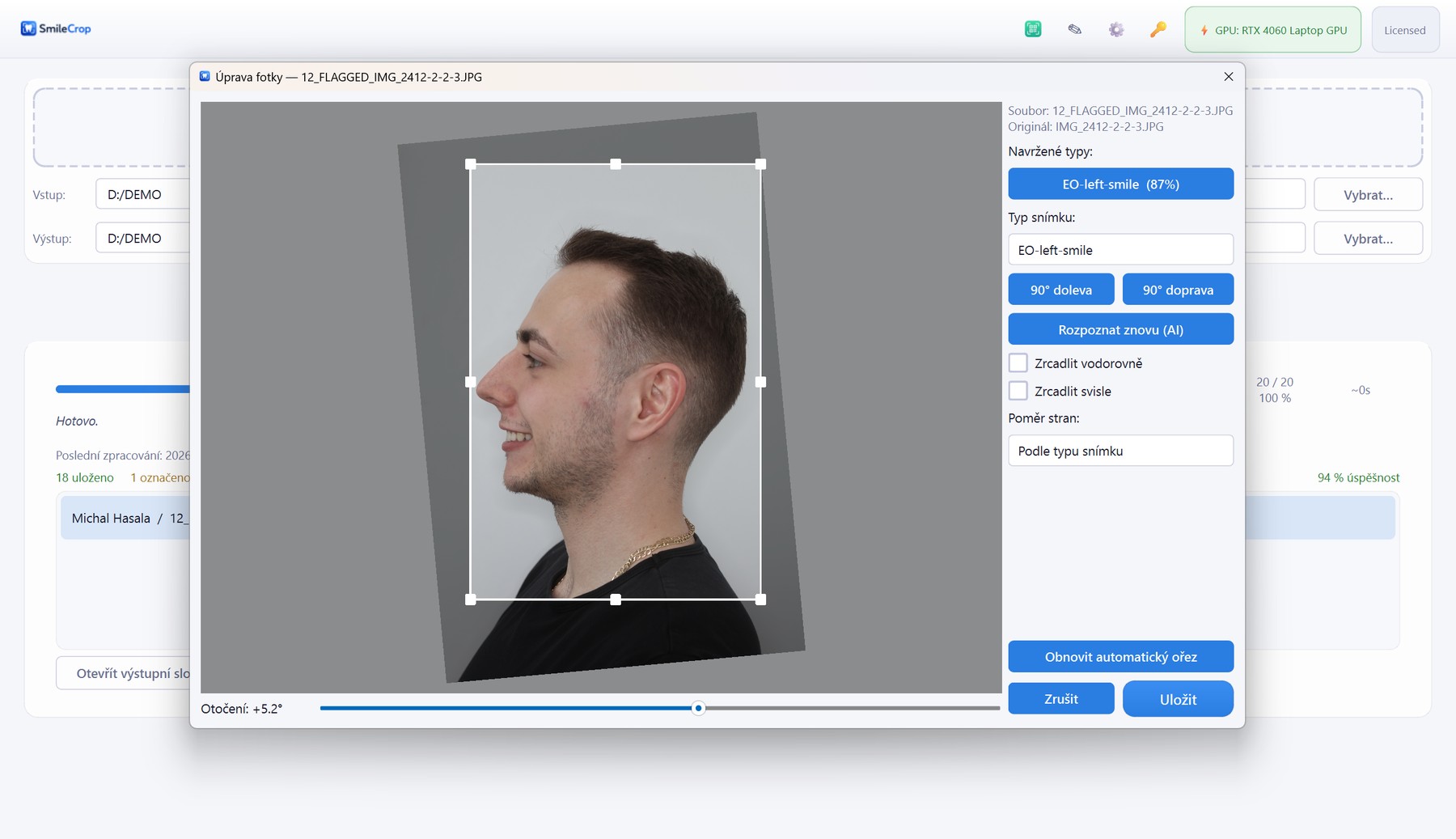Select suggested type EO-left-smile (87%)
This screenshot has width=1456, height=839.
[x=1120, y=184]
